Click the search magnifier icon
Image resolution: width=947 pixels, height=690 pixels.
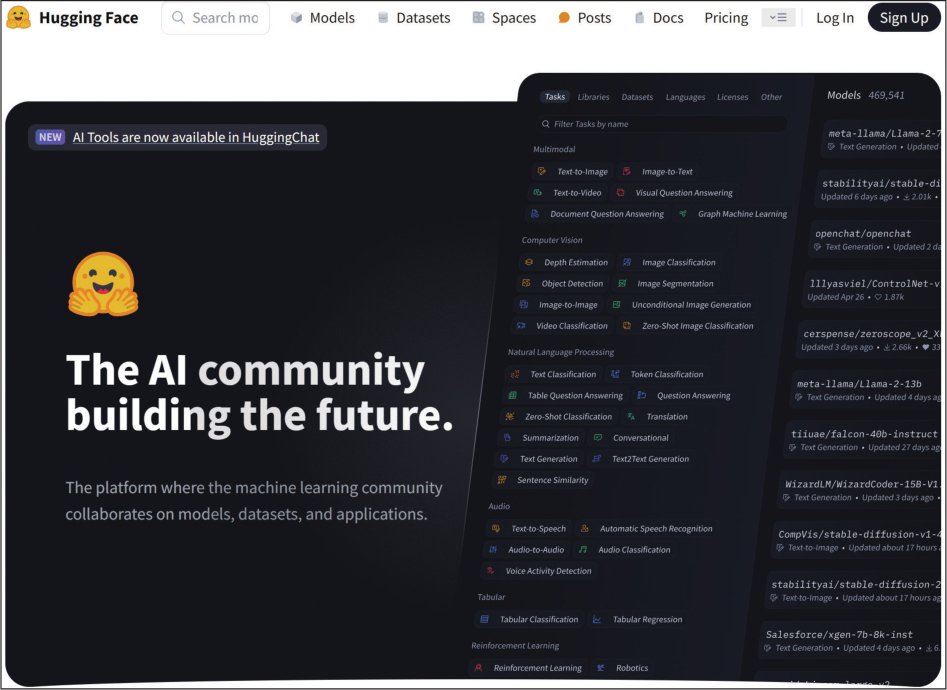[178, 18]
